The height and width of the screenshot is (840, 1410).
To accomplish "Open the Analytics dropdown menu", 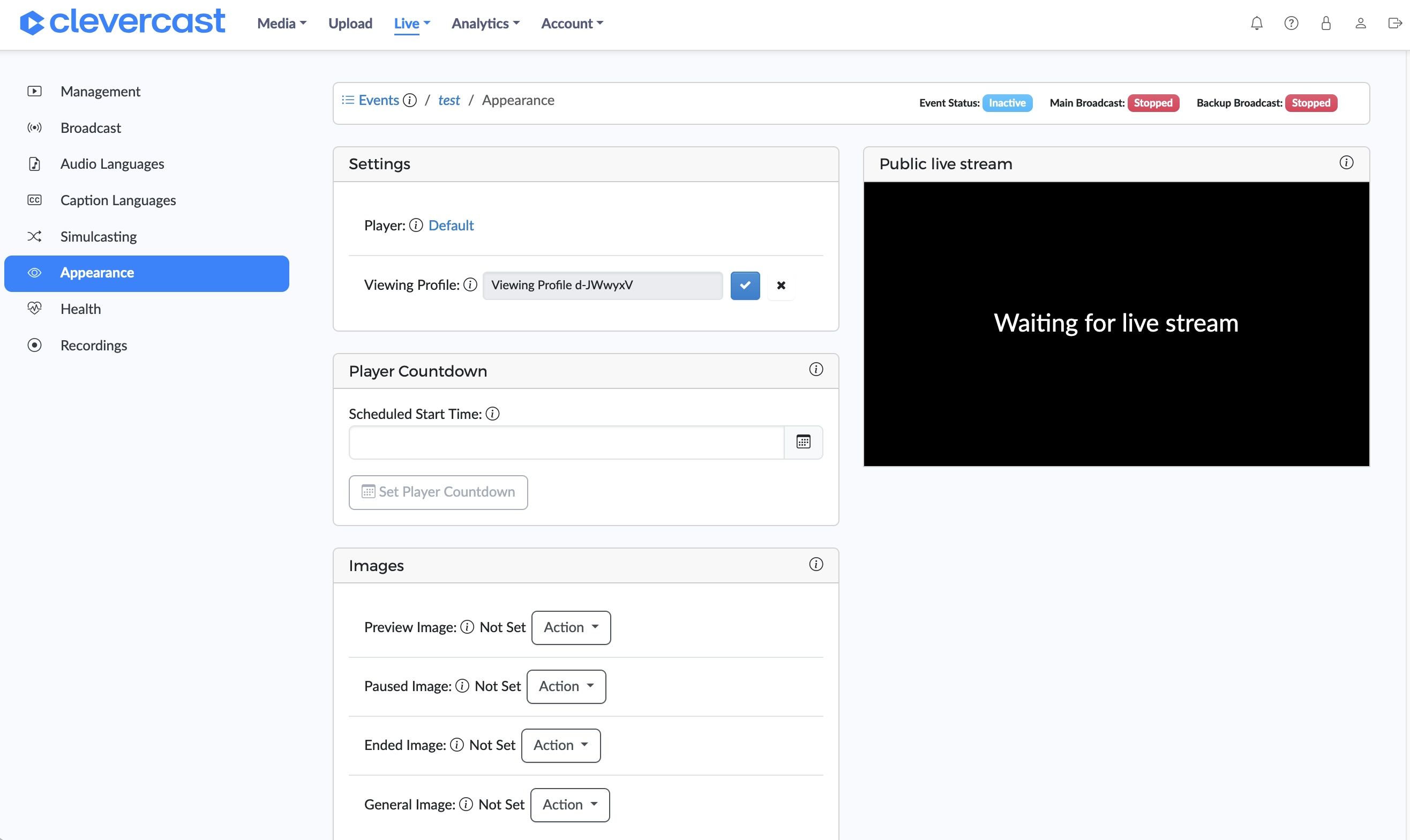I will pos(486,23).
